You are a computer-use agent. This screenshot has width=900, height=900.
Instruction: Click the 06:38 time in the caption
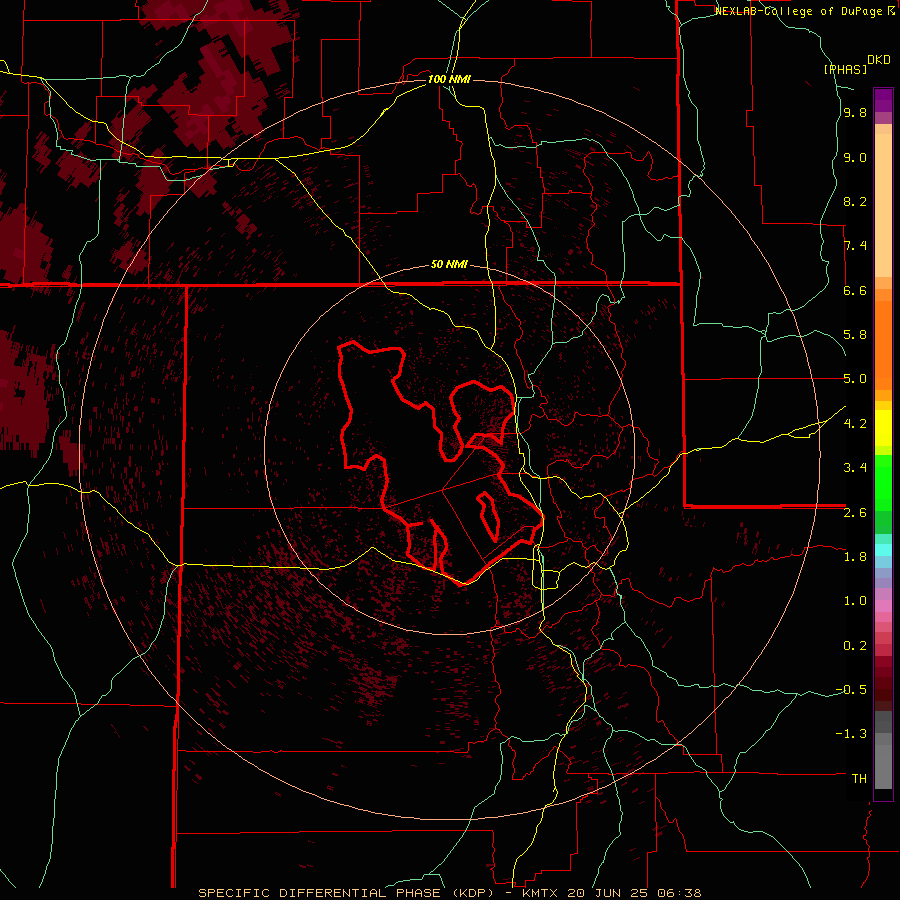678,893
